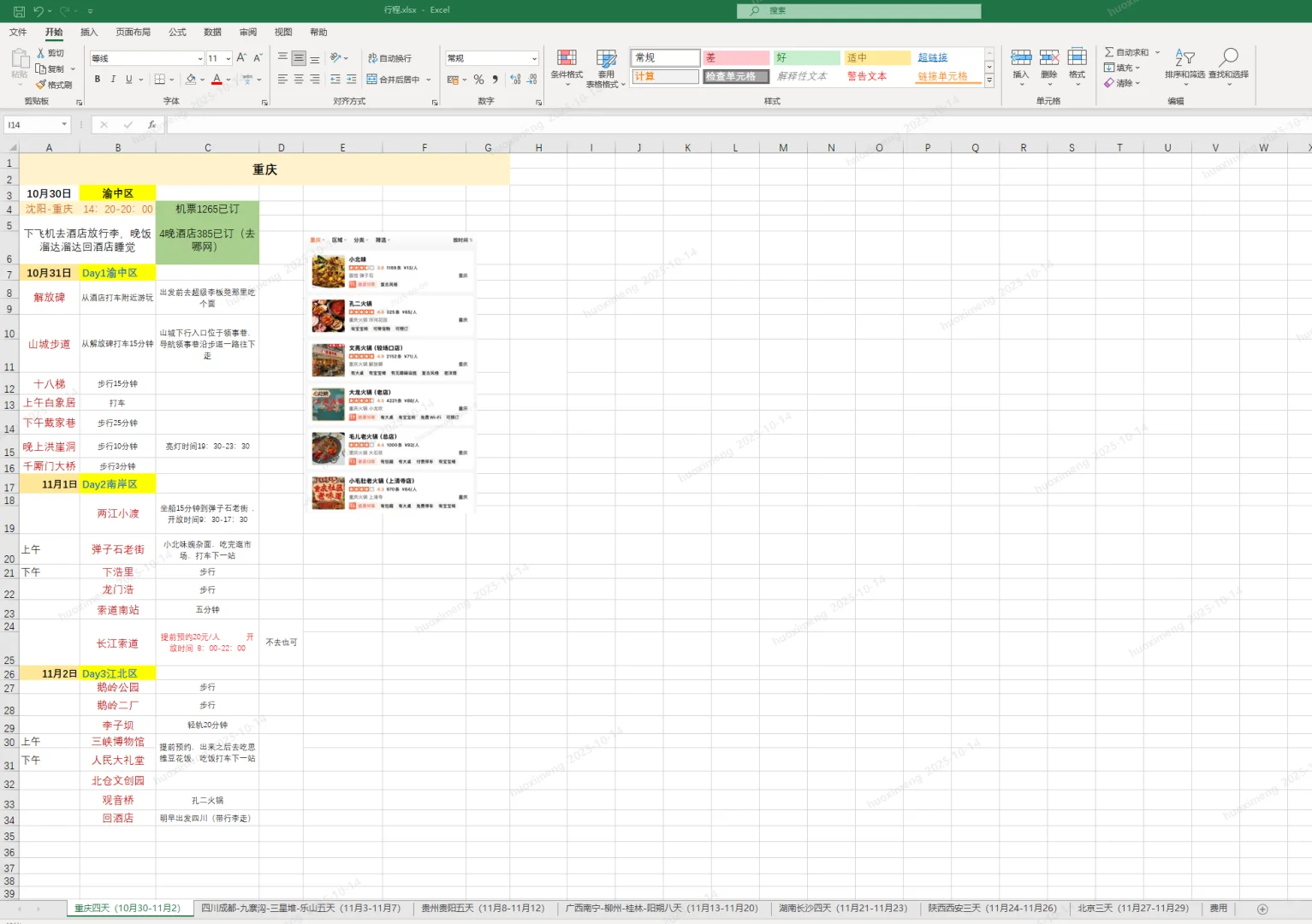Click the increase decimal places icon
The height and width of the screenshot is (924, 1312).
tap(515, 80)
